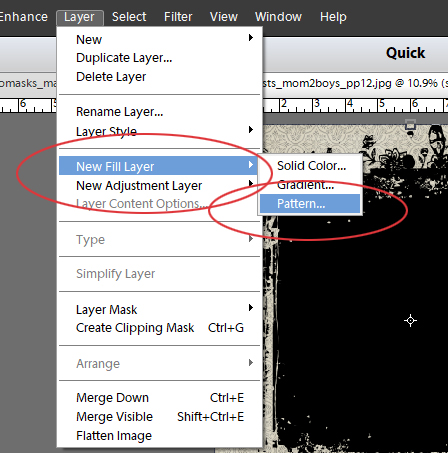Select Merge Visible option
448x453 pixels.
(159, 417)
